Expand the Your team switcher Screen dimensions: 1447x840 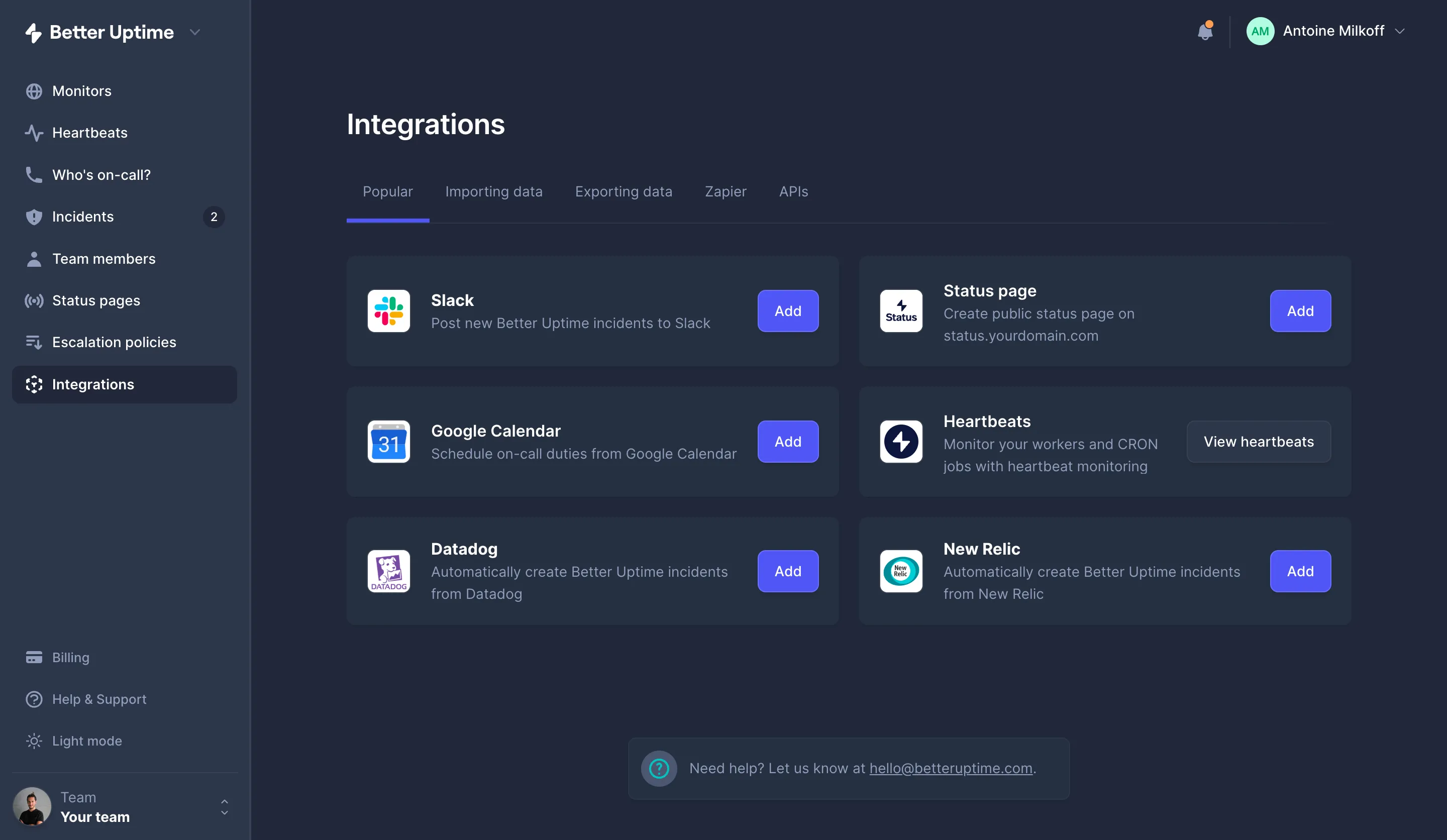(x=225, y=807)
